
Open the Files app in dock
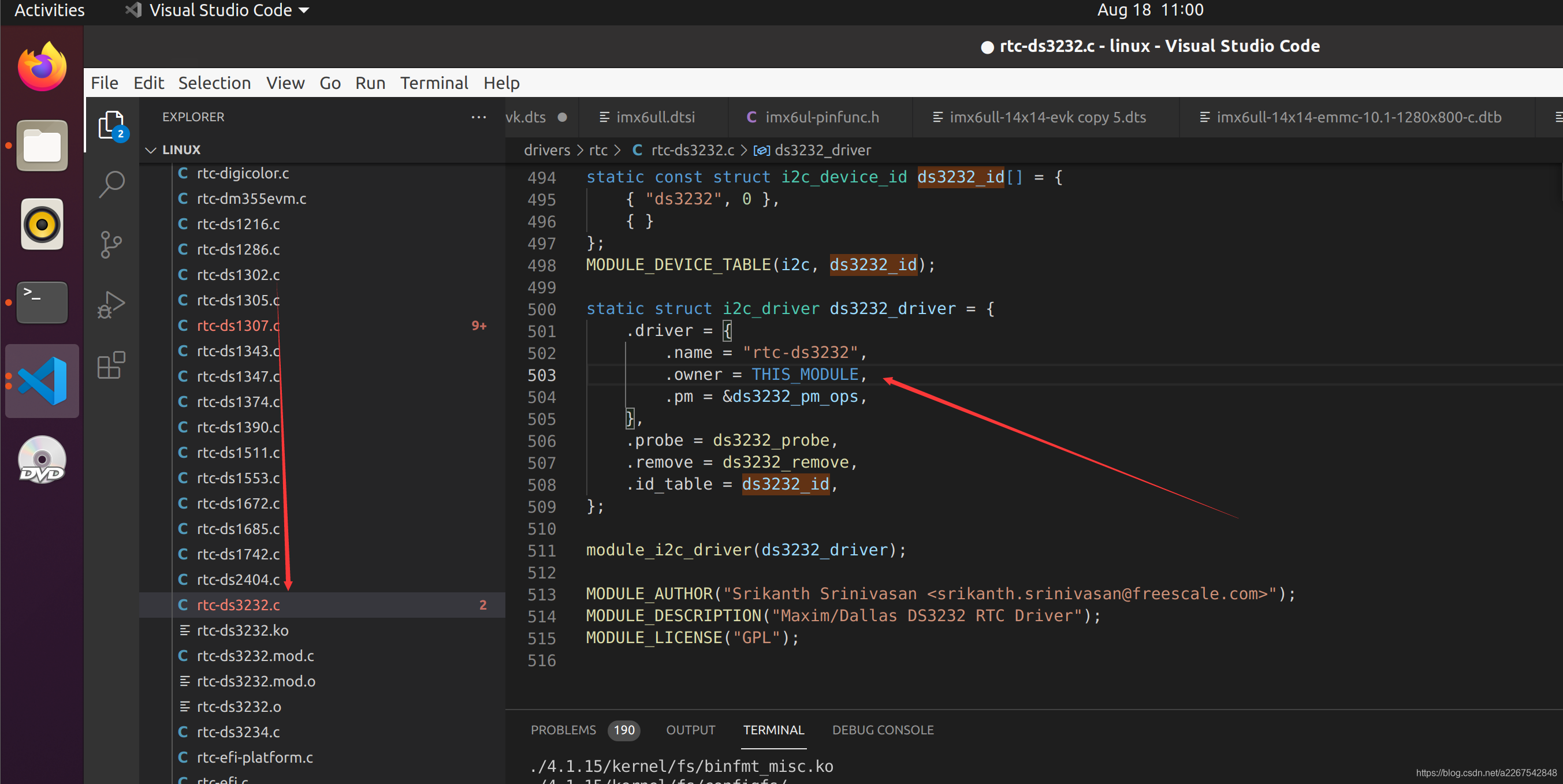click(x=42, y=145)
